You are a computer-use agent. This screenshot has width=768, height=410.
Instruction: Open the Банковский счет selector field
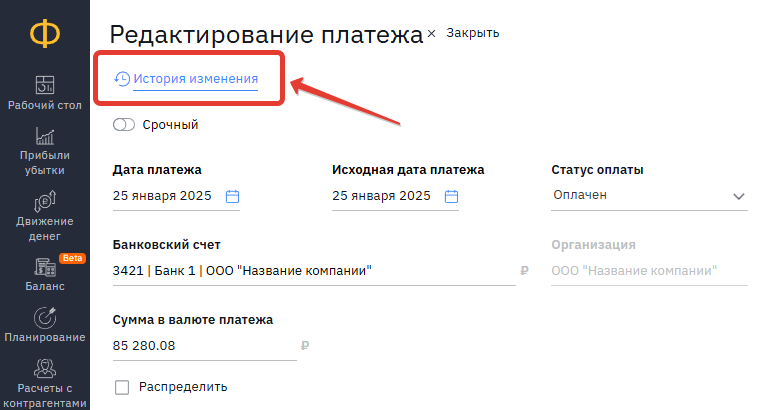coord(314,271)
